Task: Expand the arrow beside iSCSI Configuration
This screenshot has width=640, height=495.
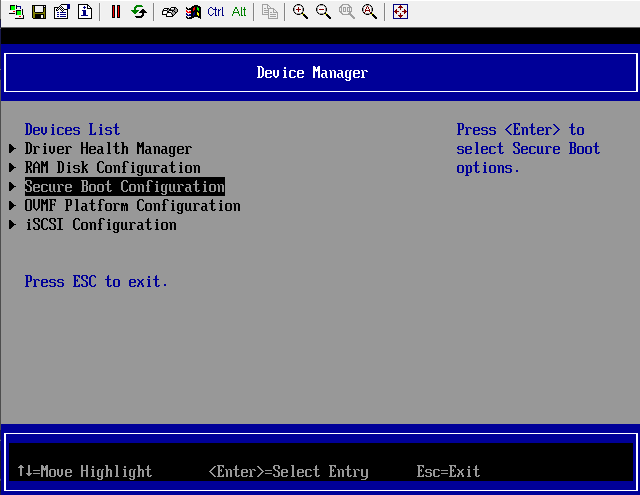Action: pyautogui.click(x=13, y=225)
